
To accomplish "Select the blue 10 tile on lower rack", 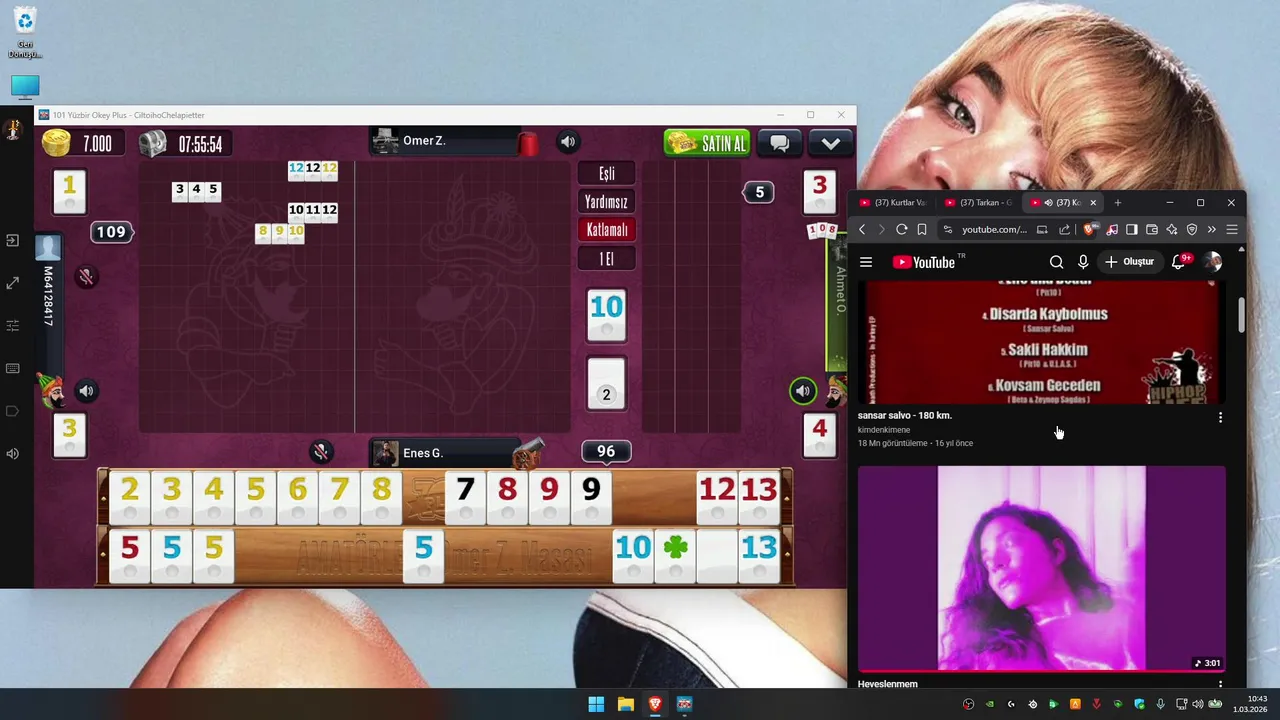I will (x=633, y=555).
